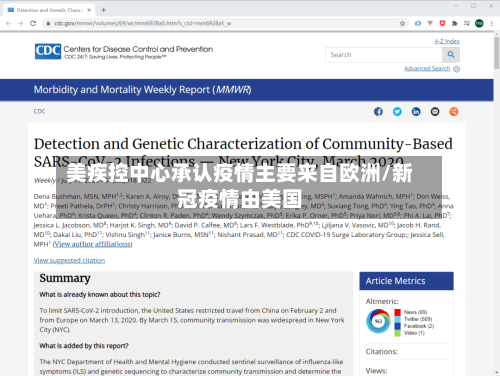Viewport: 500px width, 376px height.
Task: Click the search magnifier button
Action: pyautogui.click(x=451, y=55)
